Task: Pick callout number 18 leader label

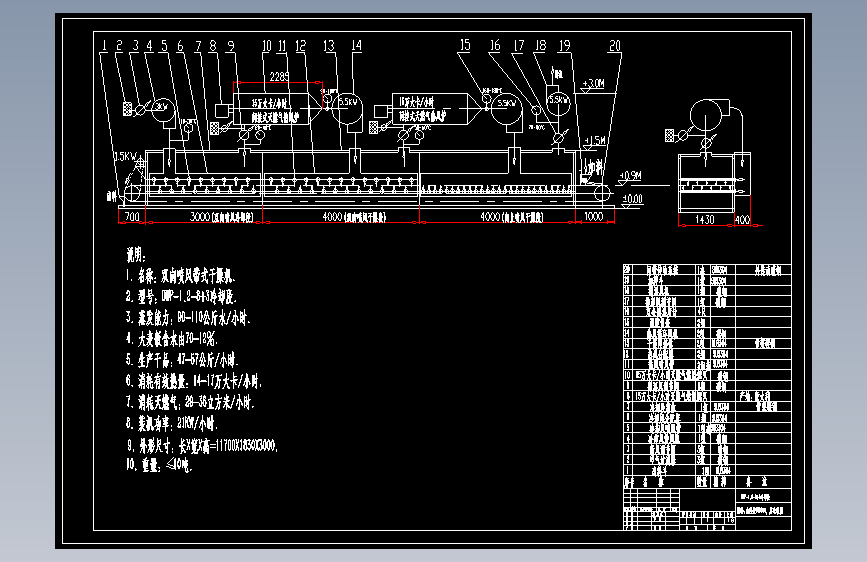Action: click(x=540, y=45)
